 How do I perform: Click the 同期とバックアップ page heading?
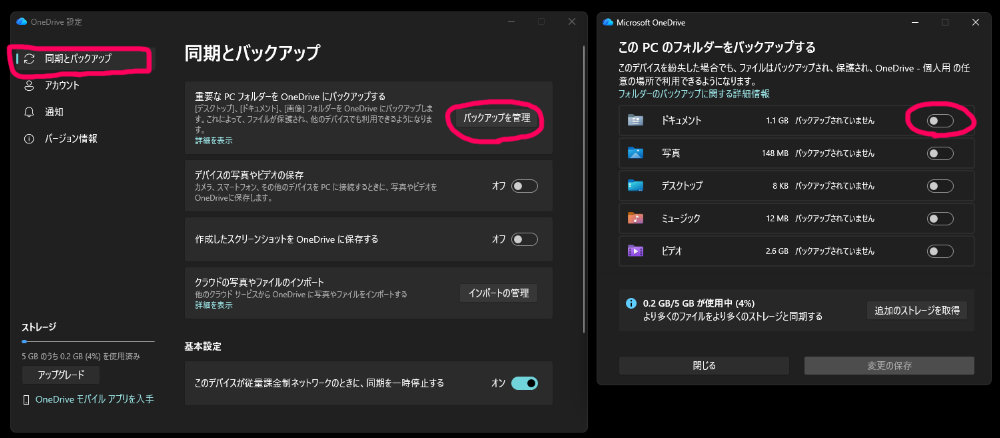coord(251,53)
